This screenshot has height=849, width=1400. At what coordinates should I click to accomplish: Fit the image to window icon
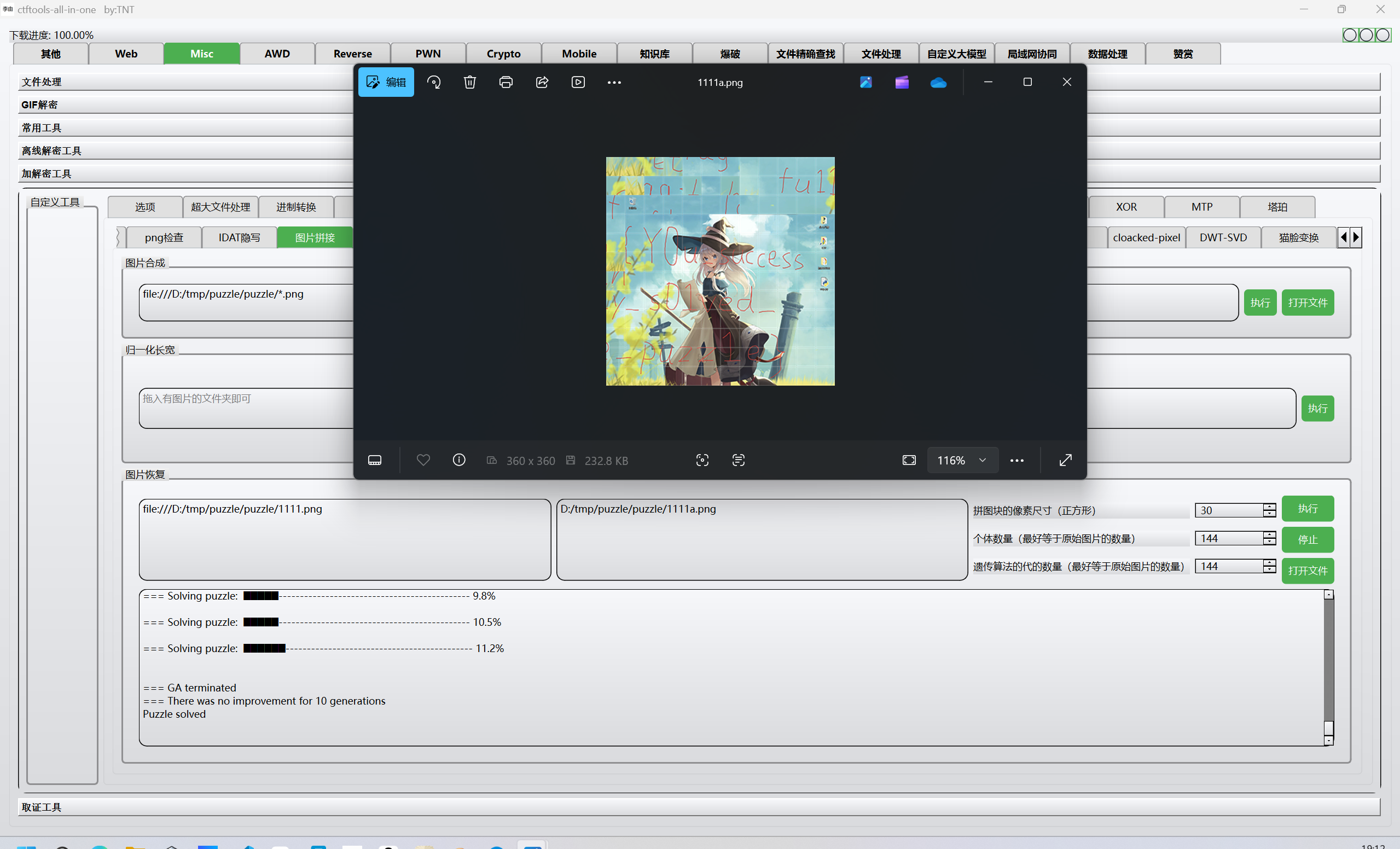909,460
